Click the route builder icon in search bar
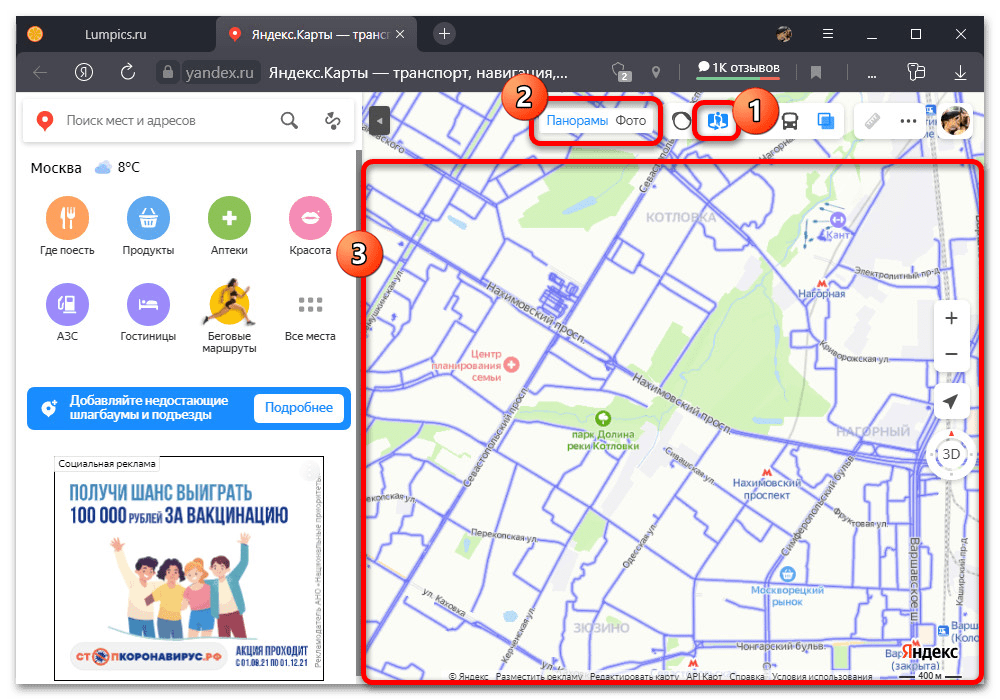 point(333,121)
